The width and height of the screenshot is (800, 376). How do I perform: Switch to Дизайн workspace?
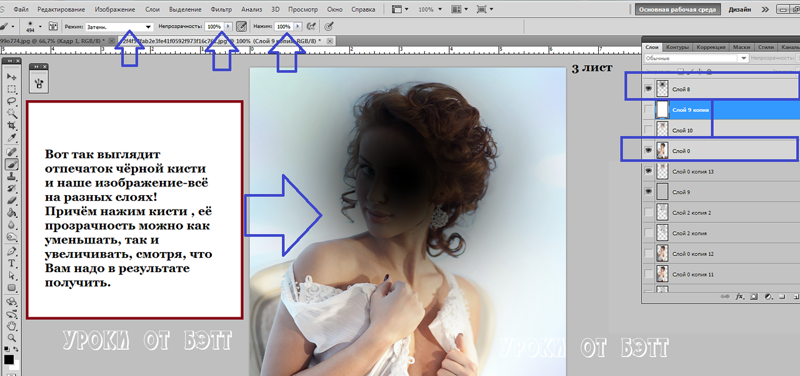click(x=739, y=9)
